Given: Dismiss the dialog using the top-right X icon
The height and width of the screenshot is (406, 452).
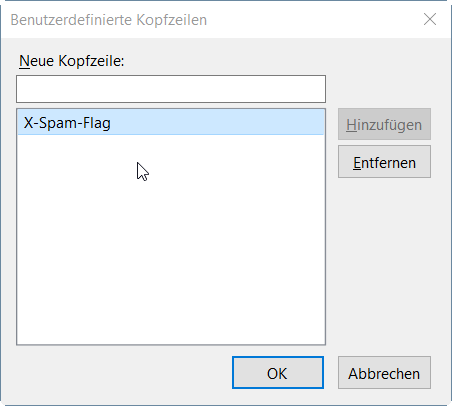Looking at the screenshot, I should [x=430, y=19].
